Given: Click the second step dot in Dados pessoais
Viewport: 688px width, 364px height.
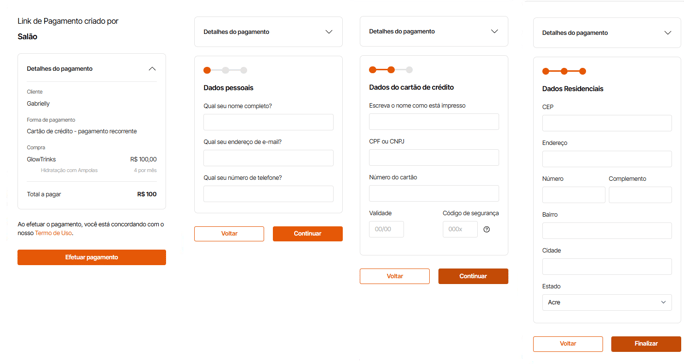Looking at the screenshot, I should pyautogui.click(x=226, y=70).
